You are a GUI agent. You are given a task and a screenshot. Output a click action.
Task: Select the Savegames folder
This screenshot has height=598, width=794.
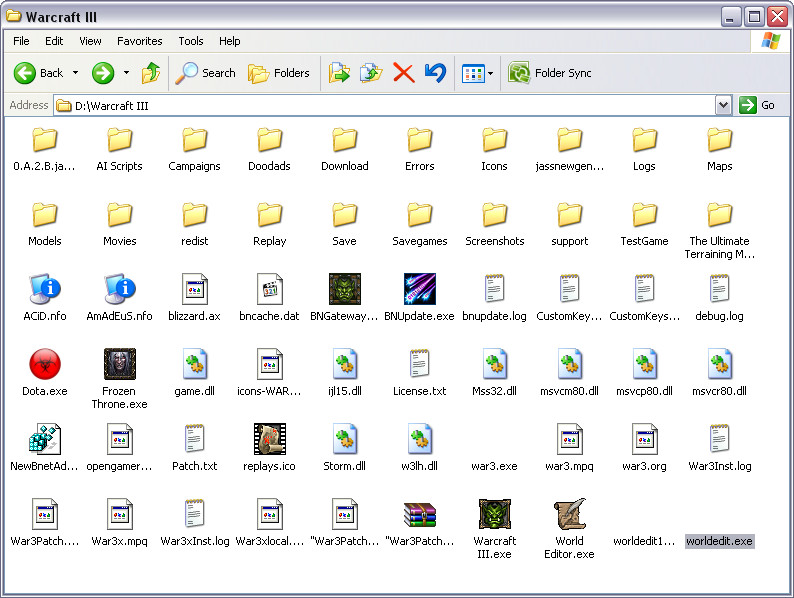(x=419, y=223)
